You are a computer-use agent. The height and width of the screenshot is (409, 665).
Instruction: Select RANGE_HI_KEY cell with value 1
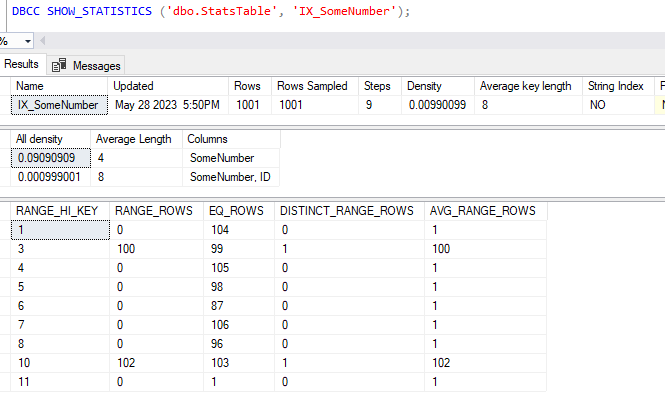[58, 229]
